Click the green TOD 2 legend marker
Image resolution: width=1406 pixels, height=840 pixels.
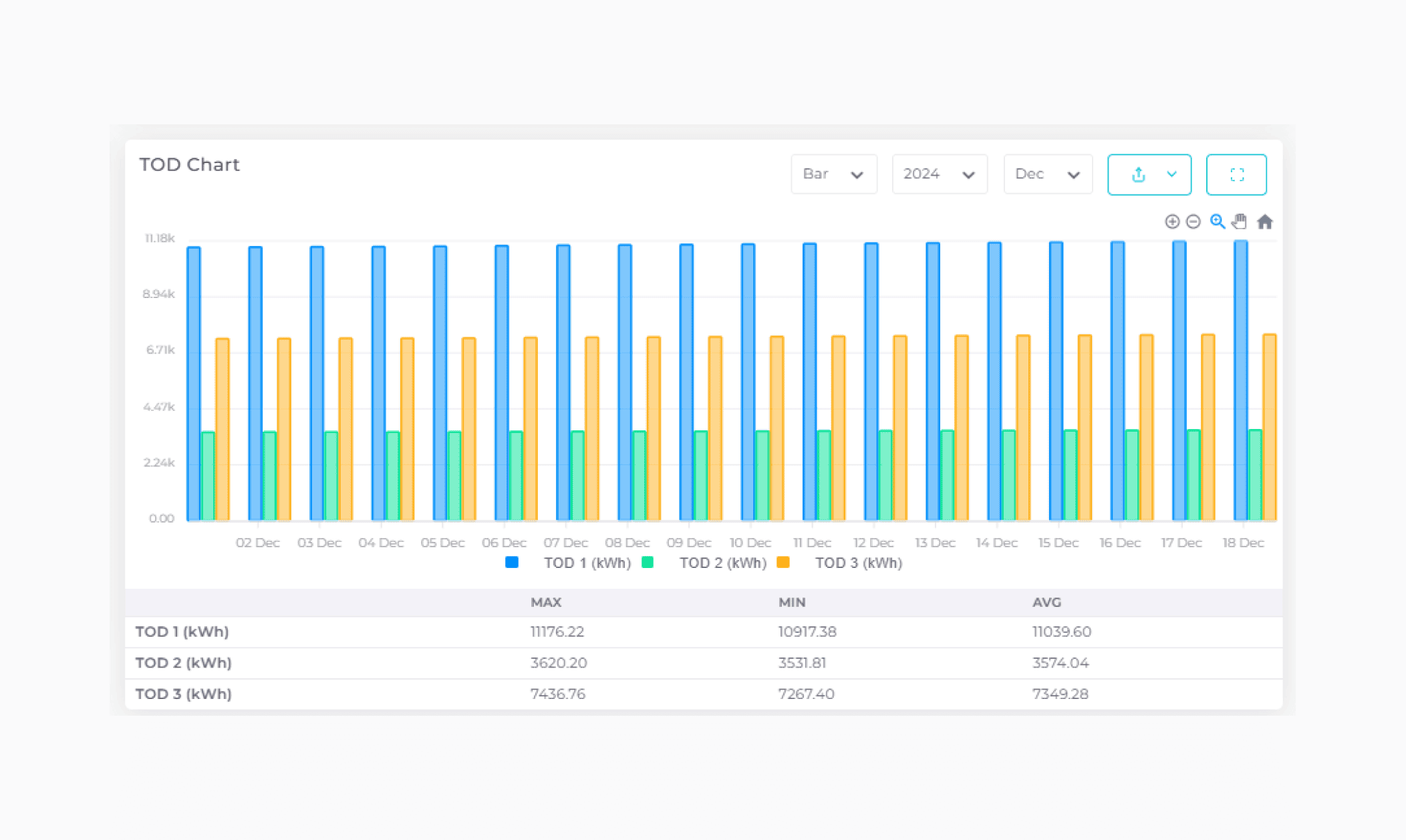pyautogui.click(x=647, y=563)
